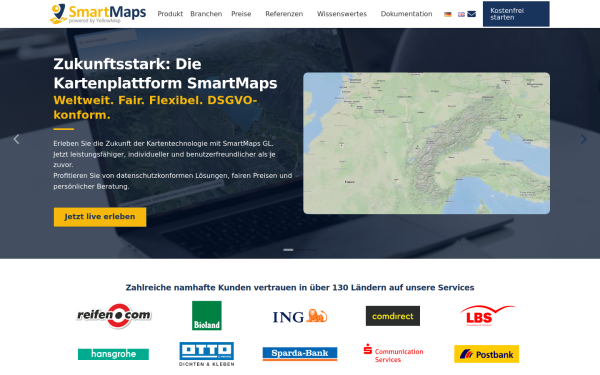Click the hansgrohe customer logo
600x375 pixels.
pos(113,354)
